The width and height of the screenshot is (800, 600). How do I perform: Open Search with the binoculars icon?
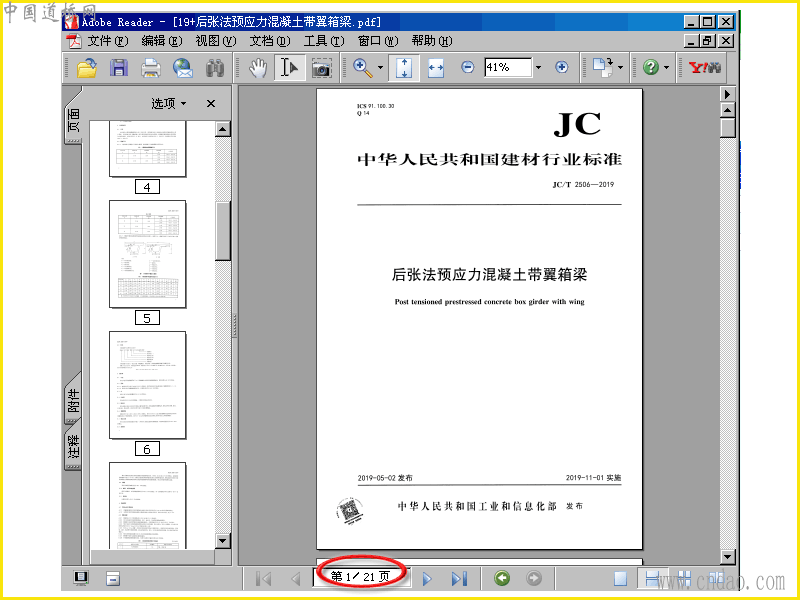(x=215, y=68)
